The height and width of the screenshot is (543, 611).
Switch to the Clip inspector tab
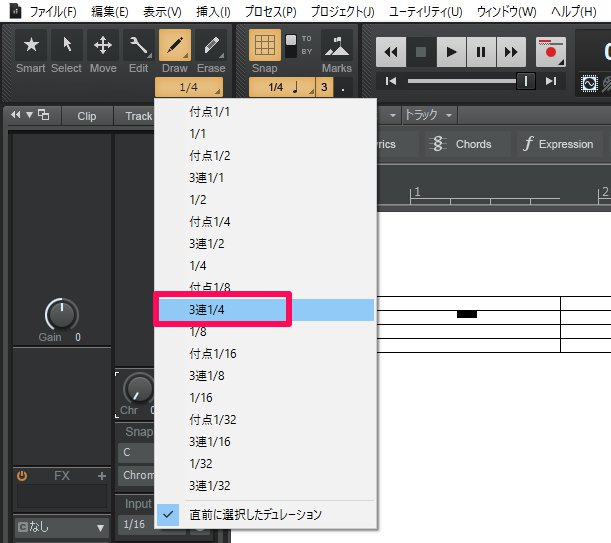[x=87, y=116]
